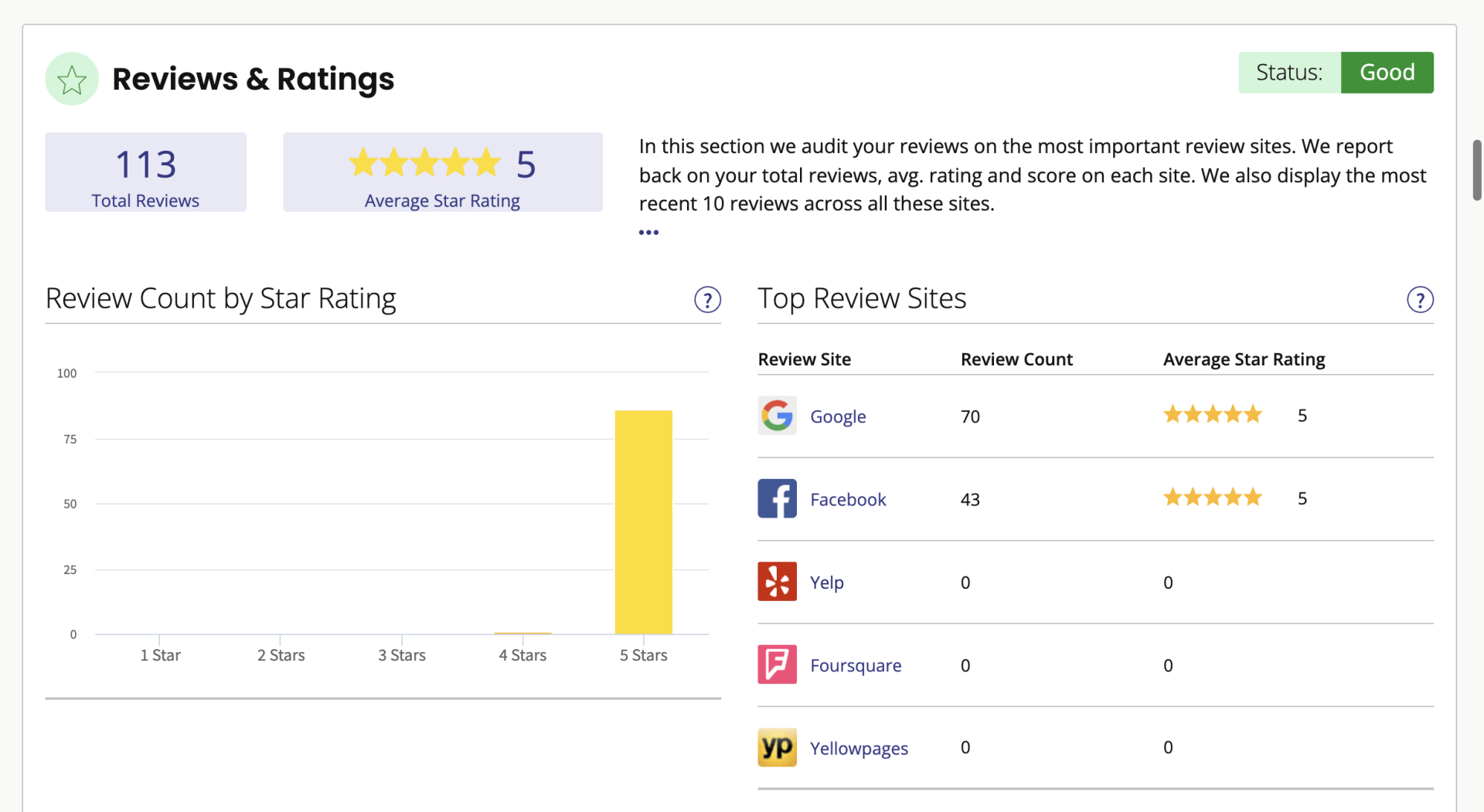This screenshot has height=812, width=1484.
Task: Click the yellow 5 Stars bar
Action: pos(643,522)
